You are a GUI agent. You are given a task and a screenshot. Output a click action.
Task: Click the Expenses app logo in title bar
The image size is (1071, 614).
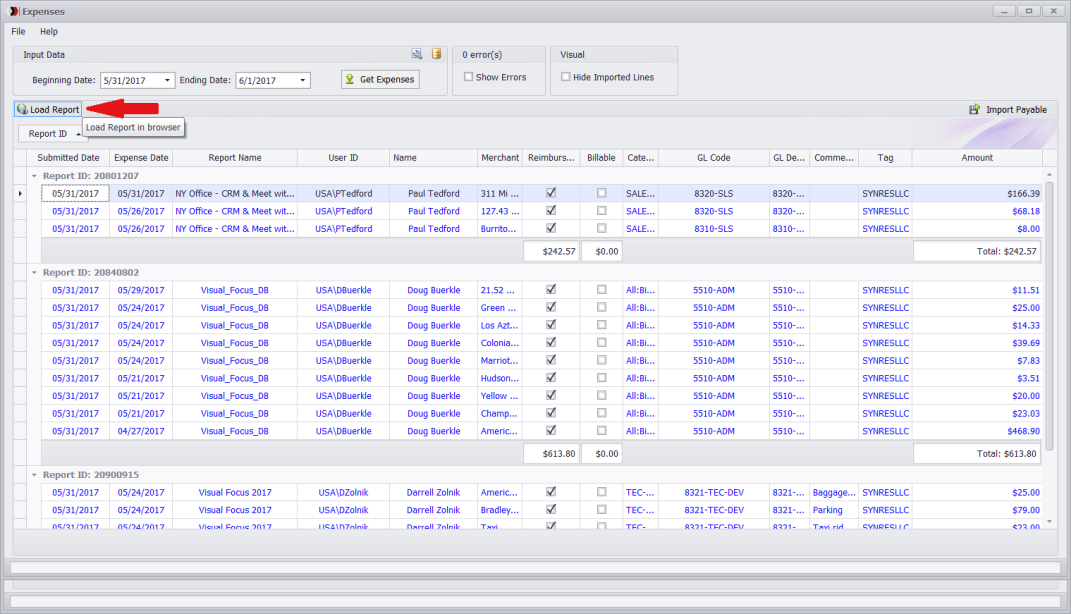(x=12, y=11)
